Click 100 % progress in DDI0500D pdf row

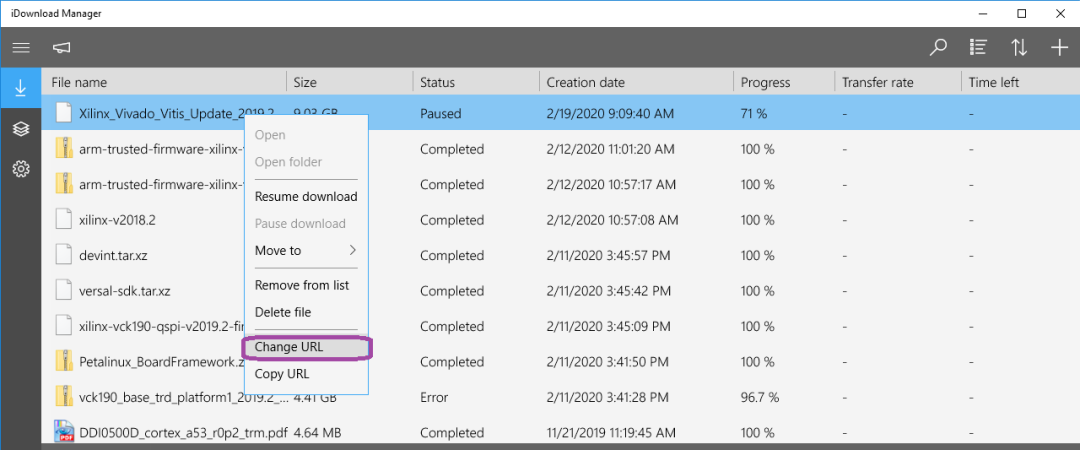click(757, 433)
